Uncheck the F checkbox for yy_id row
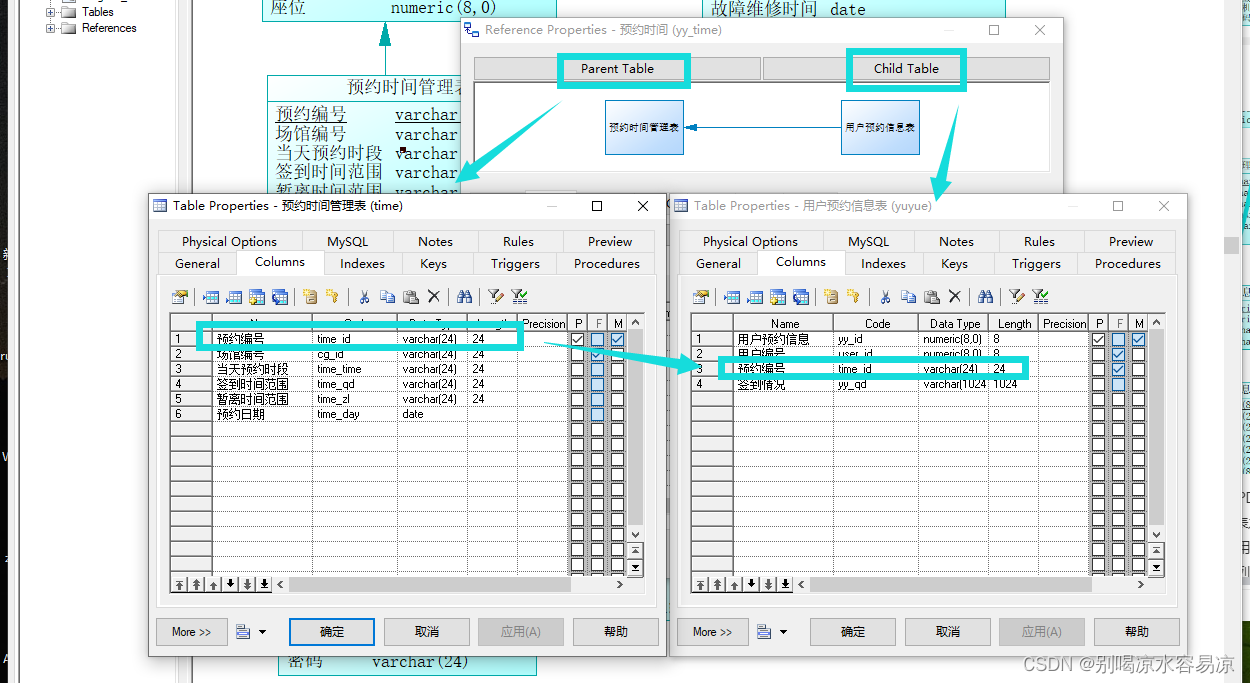The width and height of the screenshot is (1250, 683). coord(1119,338)
